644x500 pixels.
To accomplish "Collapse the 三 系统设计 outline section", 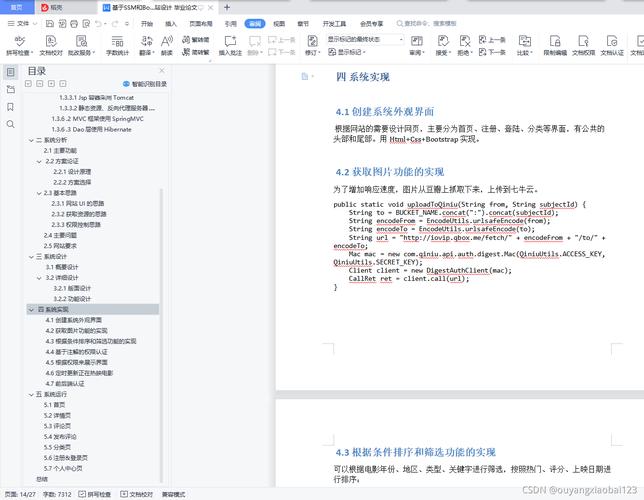I will pyautogui.click(x=31, y=257).
